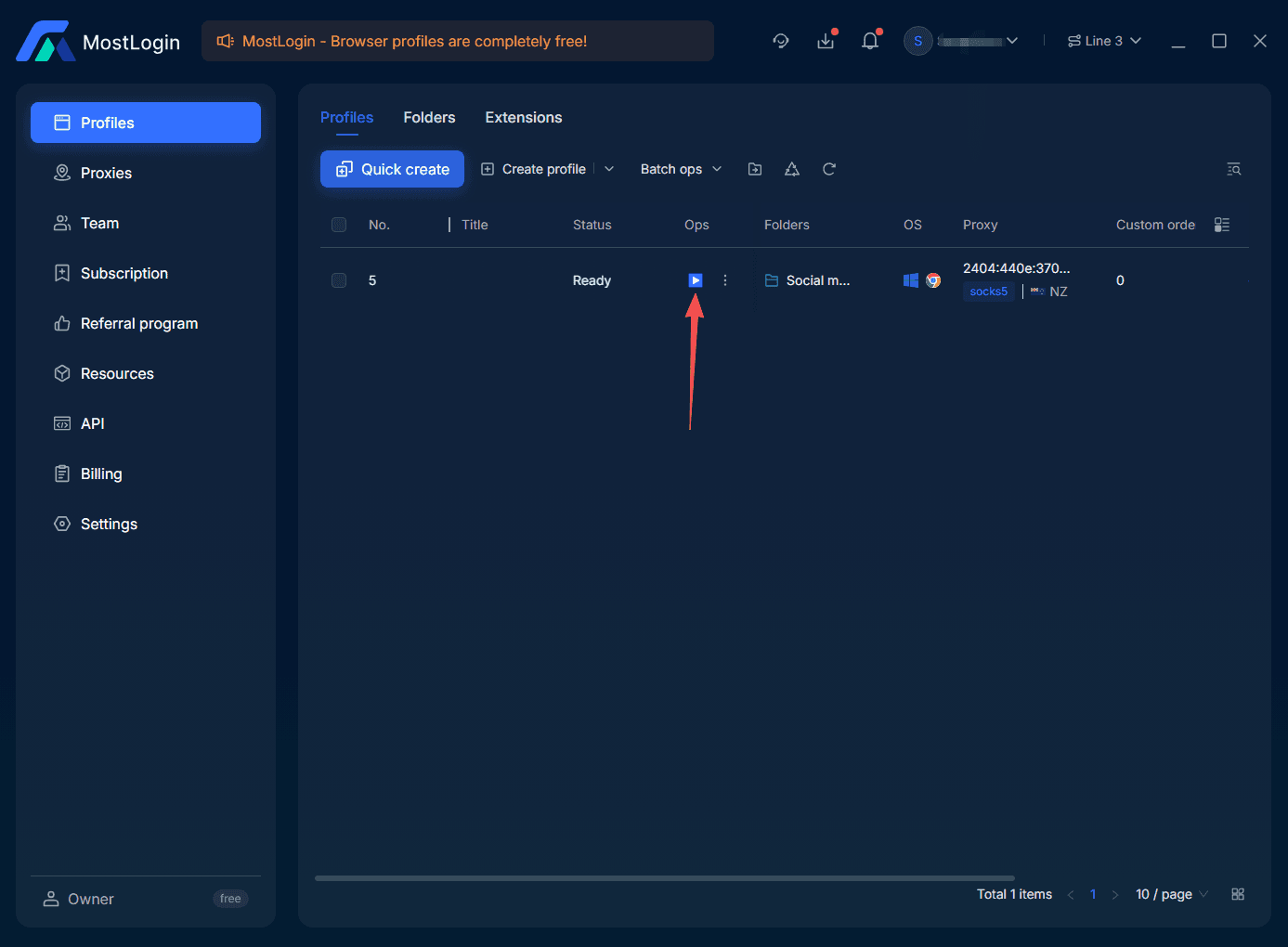Open the user account dropdown
Viewport: 1288px width, 947px height.
962,41
